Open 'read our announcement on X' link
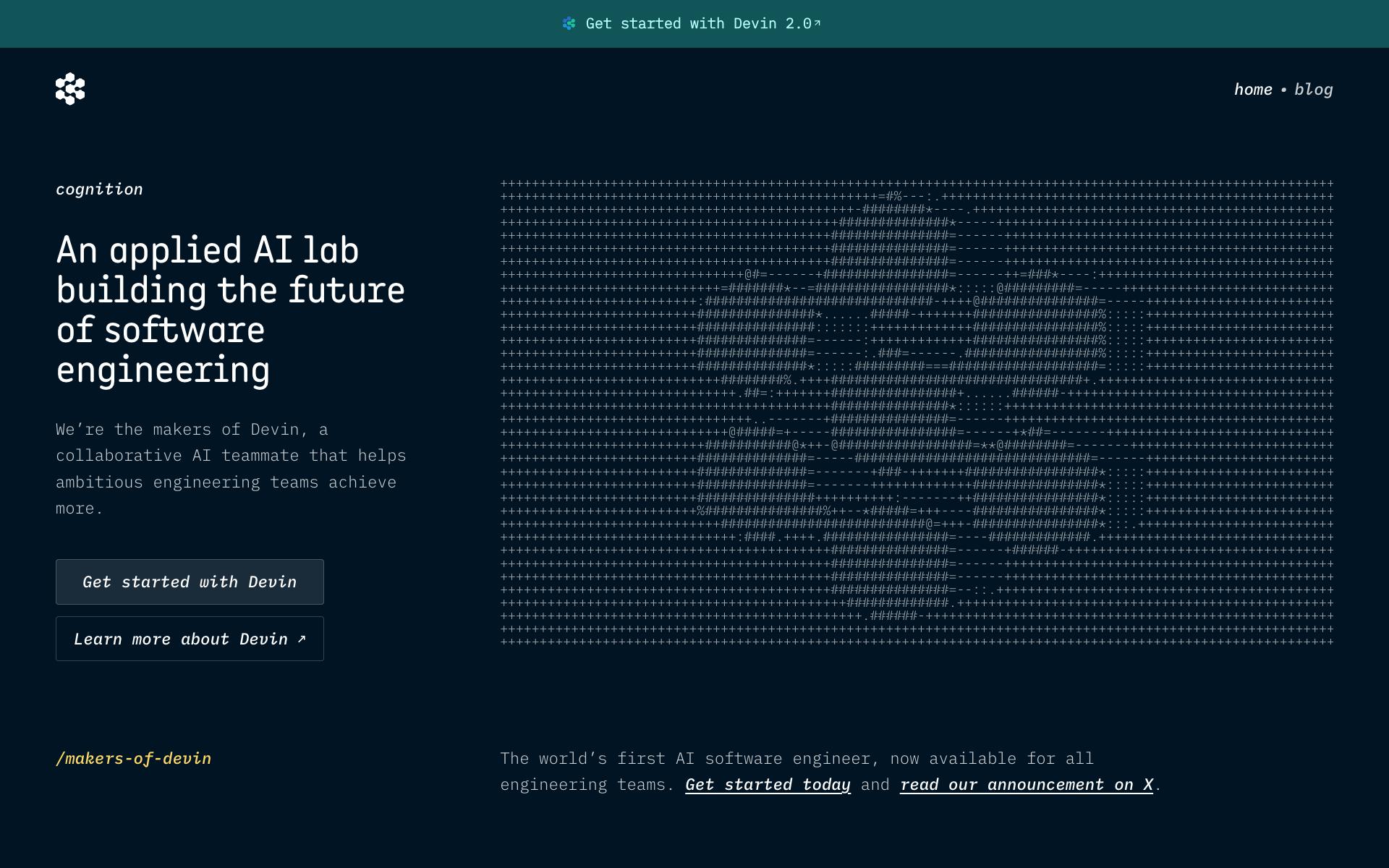The height and width of the screenshot is (868, 1389). click(1027, 785)
